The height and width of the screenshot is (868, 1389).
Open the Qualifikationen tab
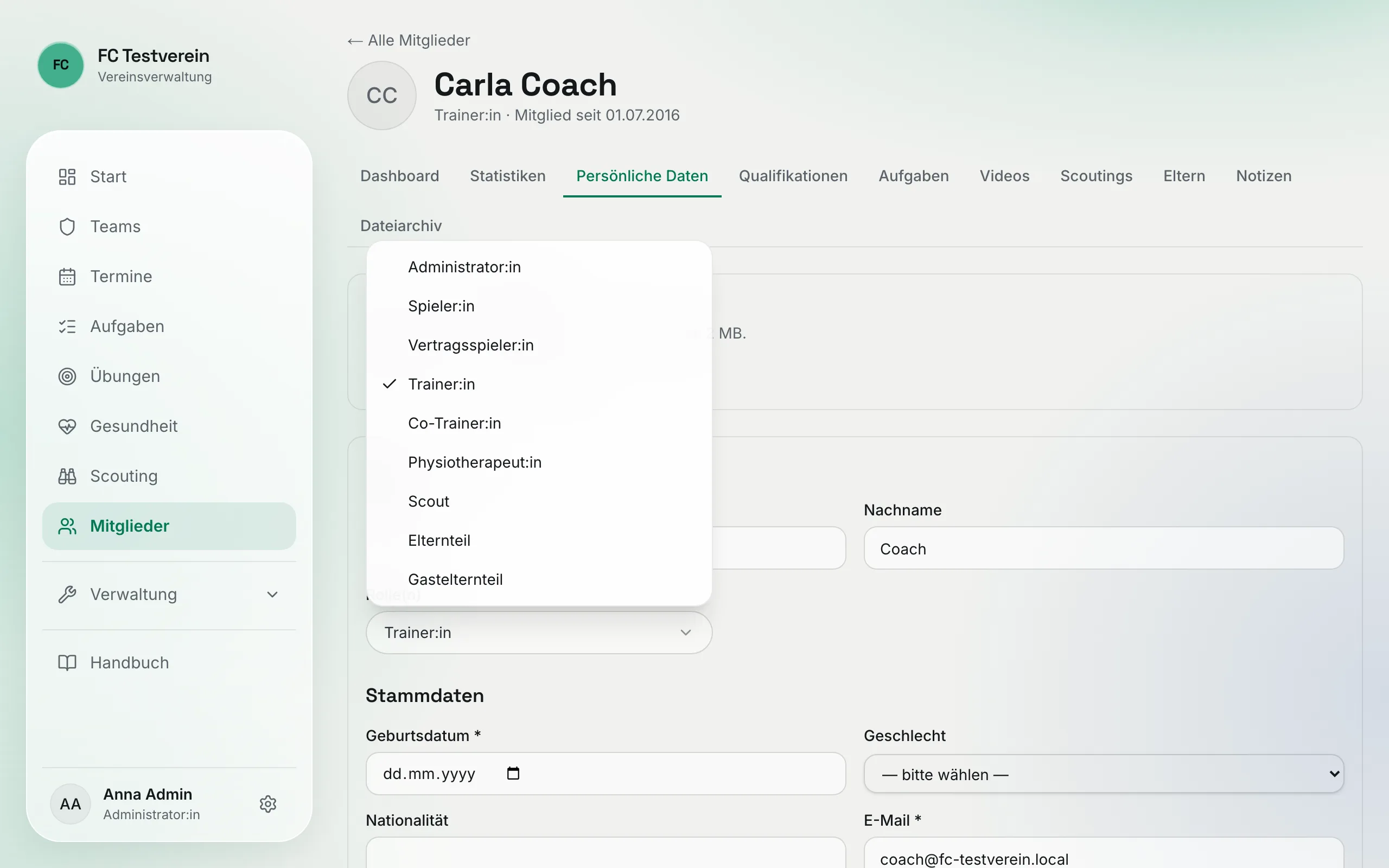pos(793,176)
